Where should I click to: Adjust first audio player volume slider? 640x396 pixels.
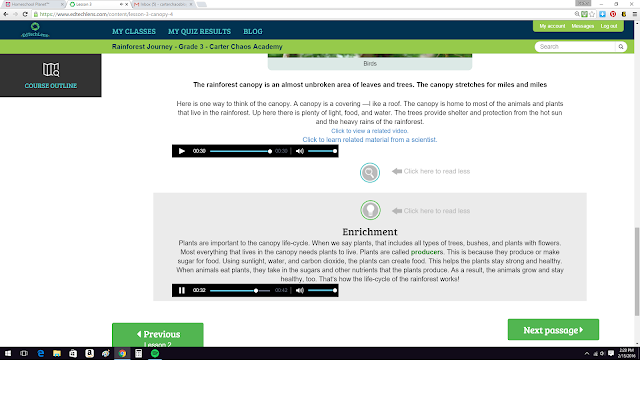[322, 151]
